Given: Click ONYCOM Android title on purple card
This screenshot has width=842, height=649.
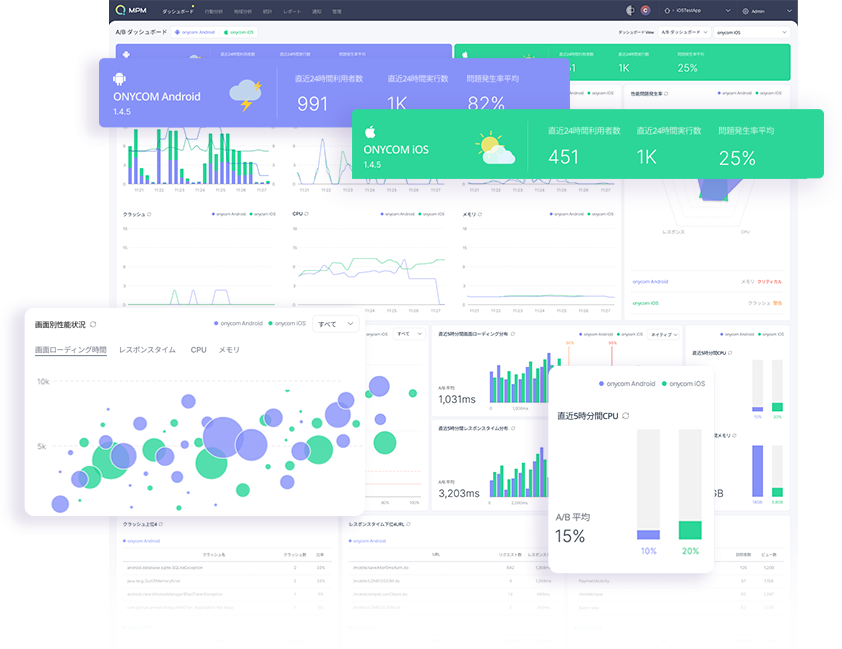Looking at the screenshot, I should pos(157,97).
